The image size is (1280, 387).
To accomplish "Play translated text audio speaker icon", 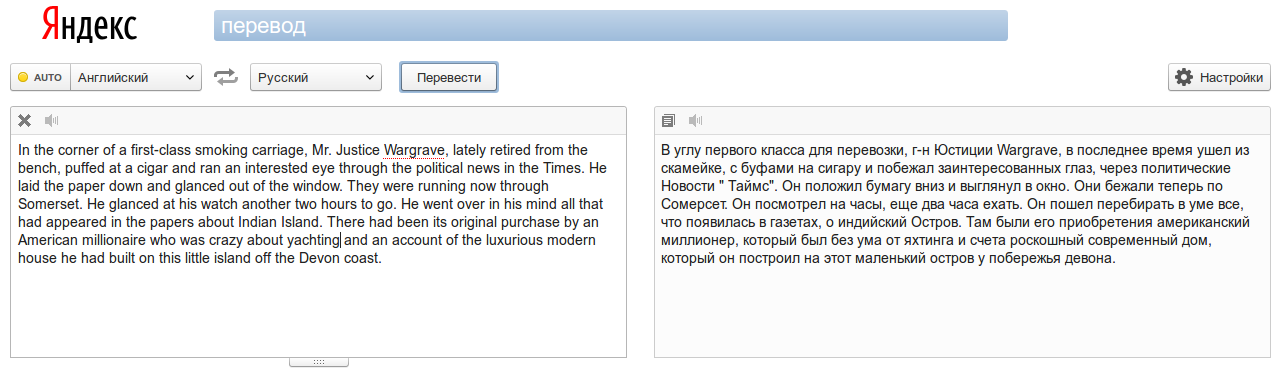I will tap(696, 121).
